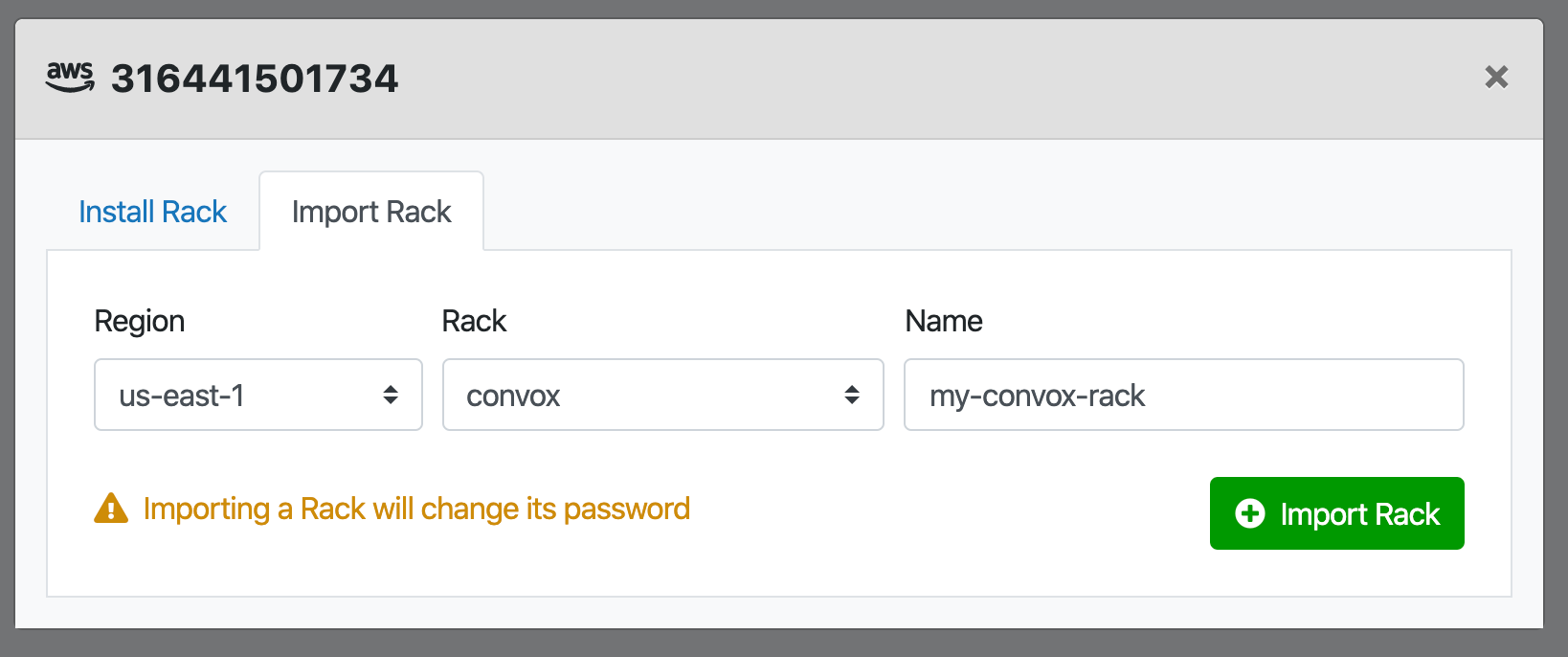Click the Rack field label
This screenshot has width=1568, height=657.
click(474, 321)
